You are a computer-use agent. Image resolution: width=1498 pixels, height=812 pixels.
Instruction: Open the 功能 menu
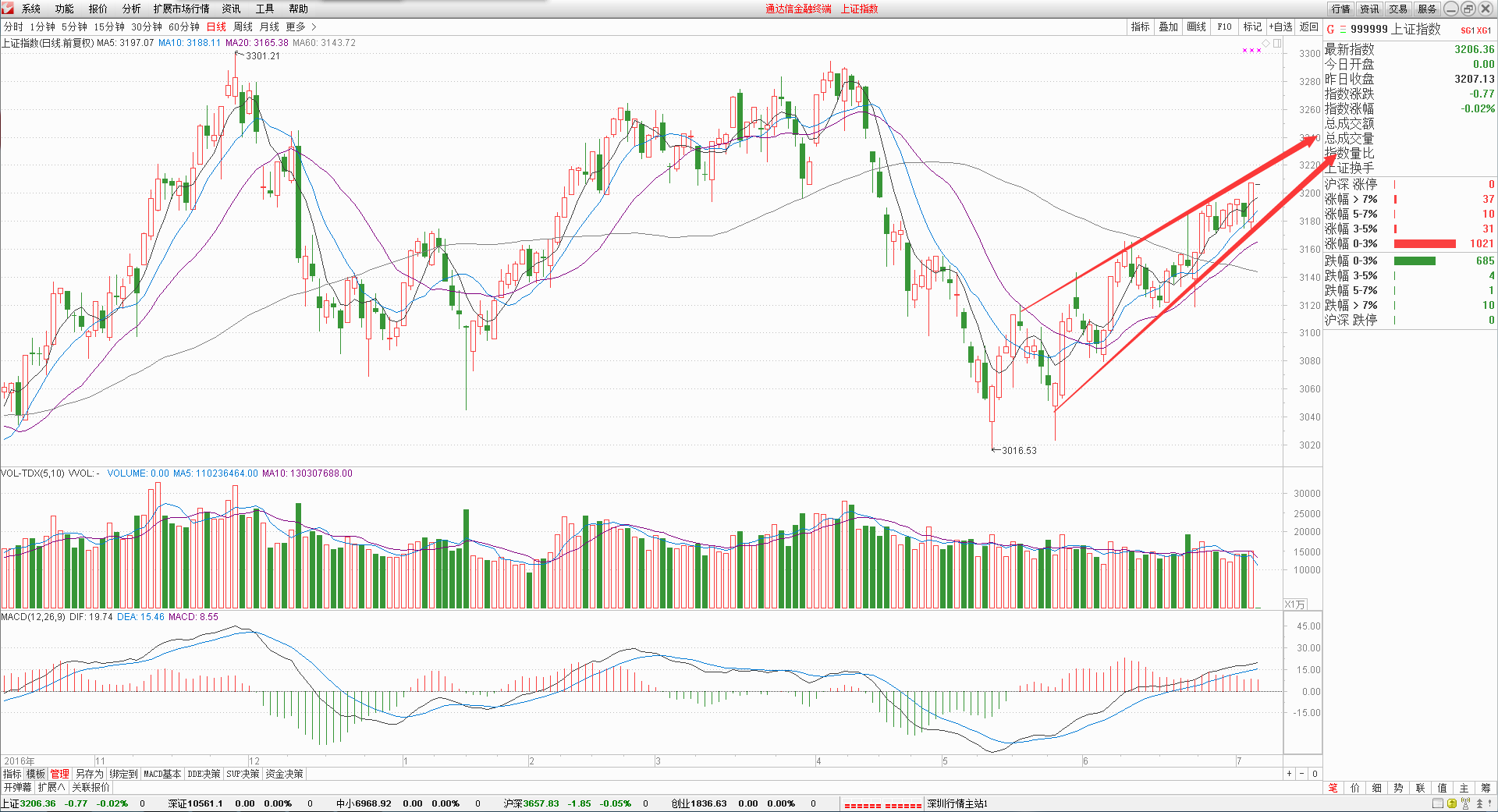click(65, 9)
